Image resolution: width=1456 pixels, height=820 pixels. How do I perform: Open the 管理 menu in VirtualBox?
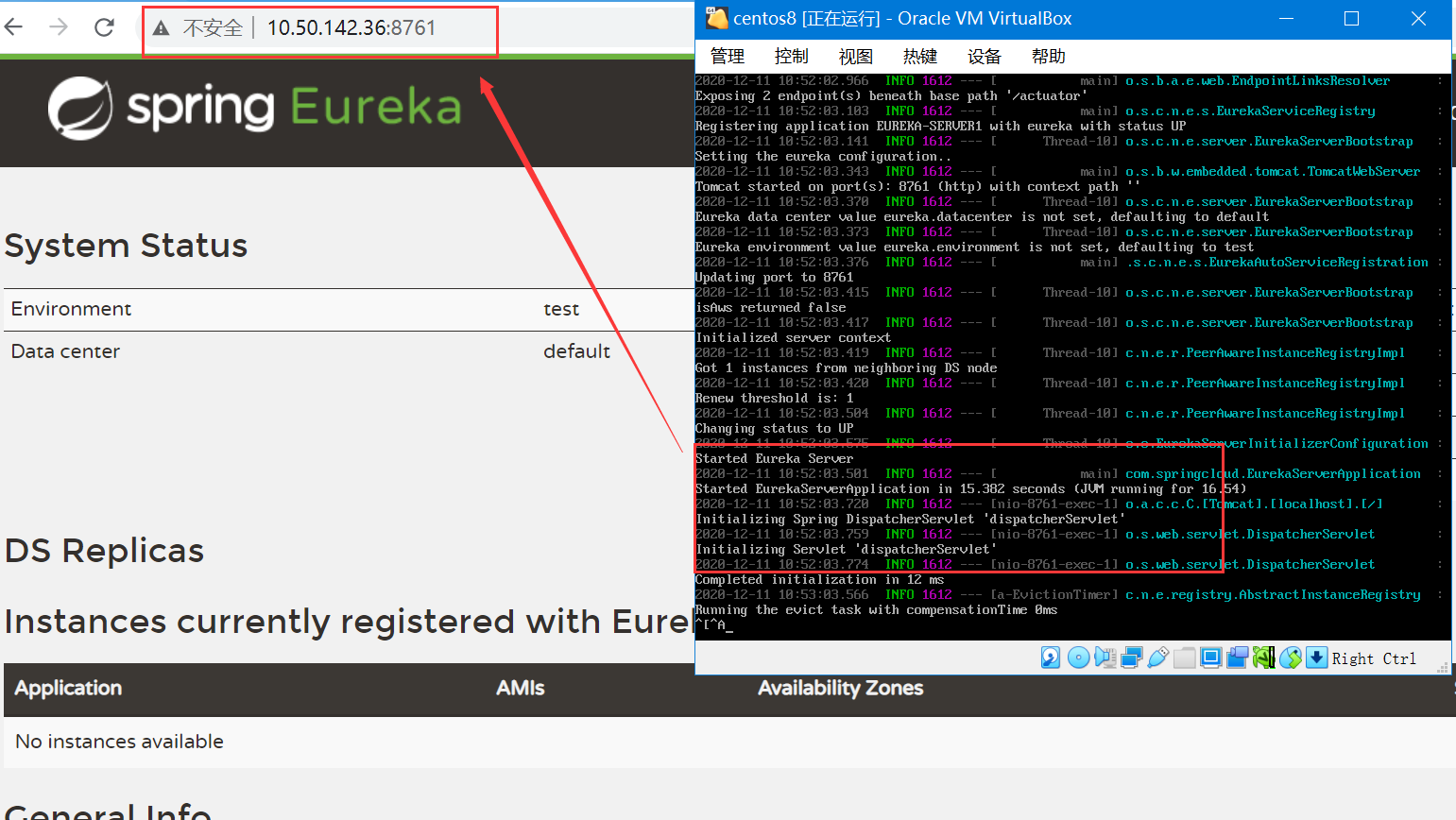click(x=726, y=57)
